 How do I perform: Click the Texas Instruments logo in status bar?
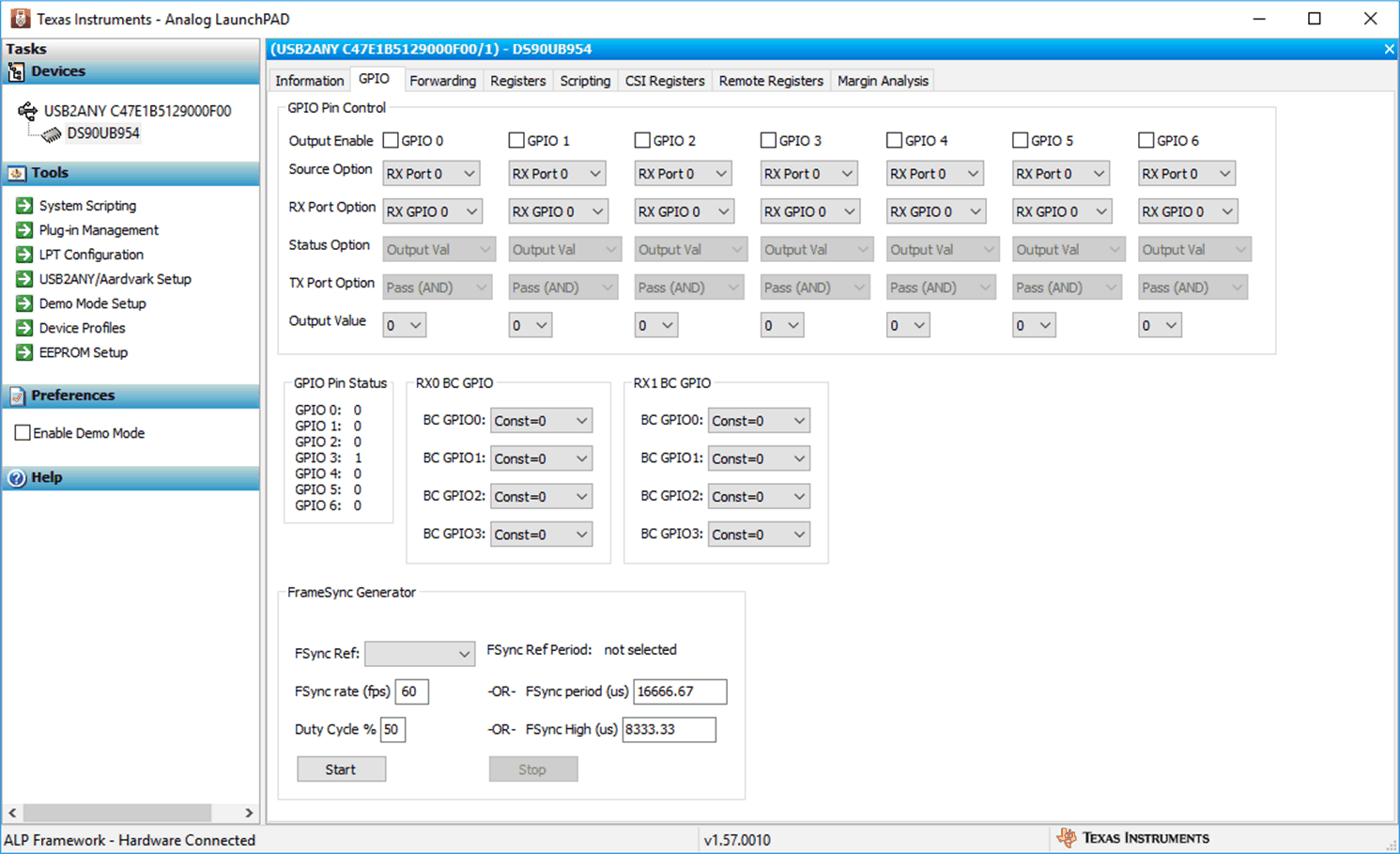[1066, 838]
